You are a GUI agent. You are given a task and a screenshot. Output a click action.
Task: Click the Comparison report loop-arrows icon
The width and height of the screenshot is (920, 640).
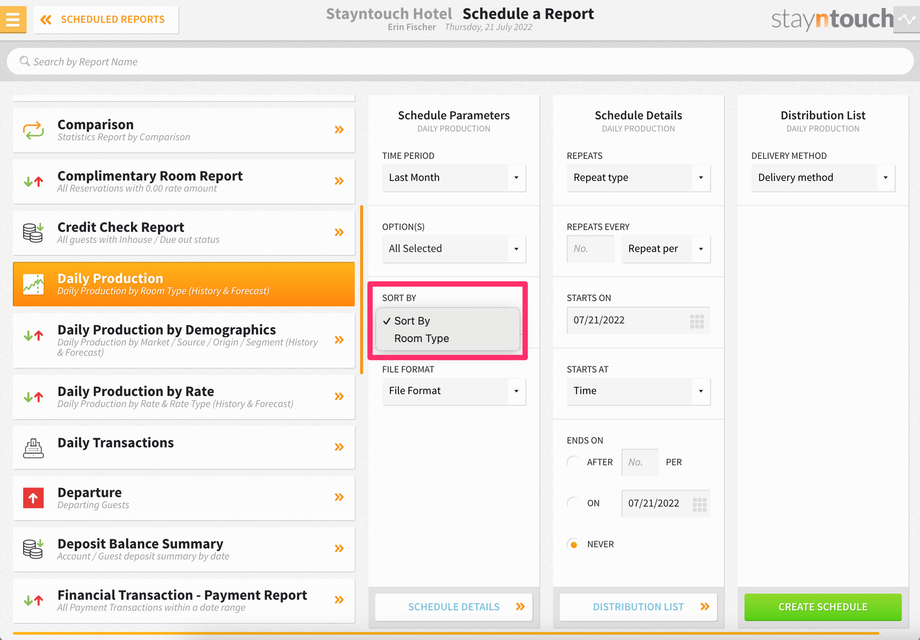click(33, 130)
